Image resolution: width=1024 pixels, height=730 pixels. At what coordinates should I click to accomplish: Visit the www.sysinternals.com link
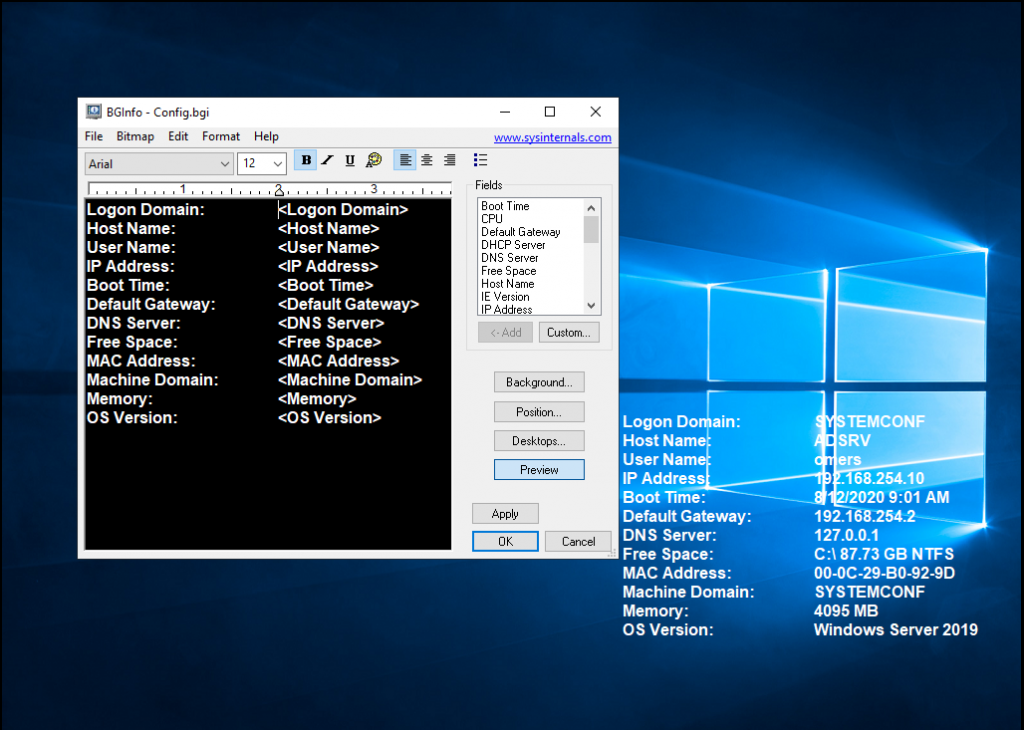tap(554, 137)
